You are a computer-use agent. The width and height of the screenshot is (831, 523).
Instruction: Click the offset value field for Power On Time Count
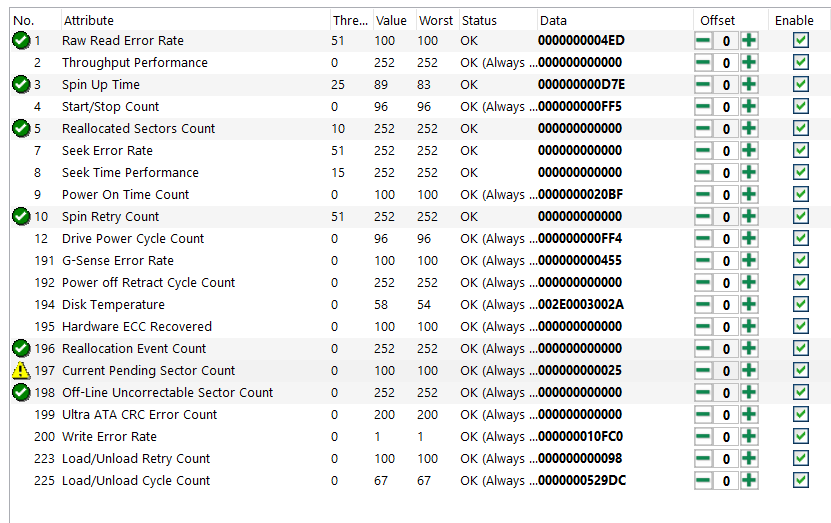click(x=727, y=195)
